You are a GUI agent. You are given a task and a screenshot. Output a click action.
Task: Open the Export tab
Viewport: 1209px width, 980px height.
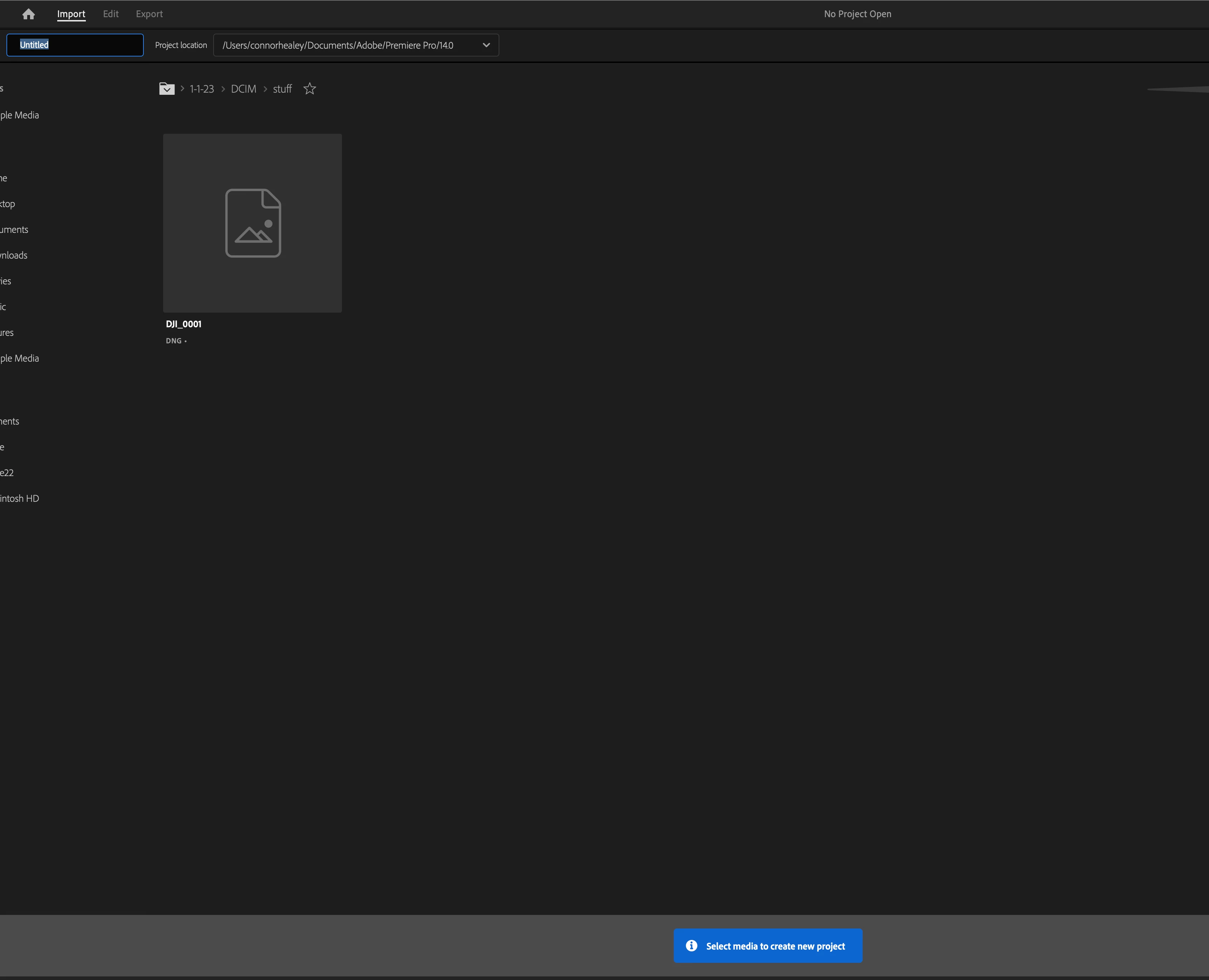(149, 14)
